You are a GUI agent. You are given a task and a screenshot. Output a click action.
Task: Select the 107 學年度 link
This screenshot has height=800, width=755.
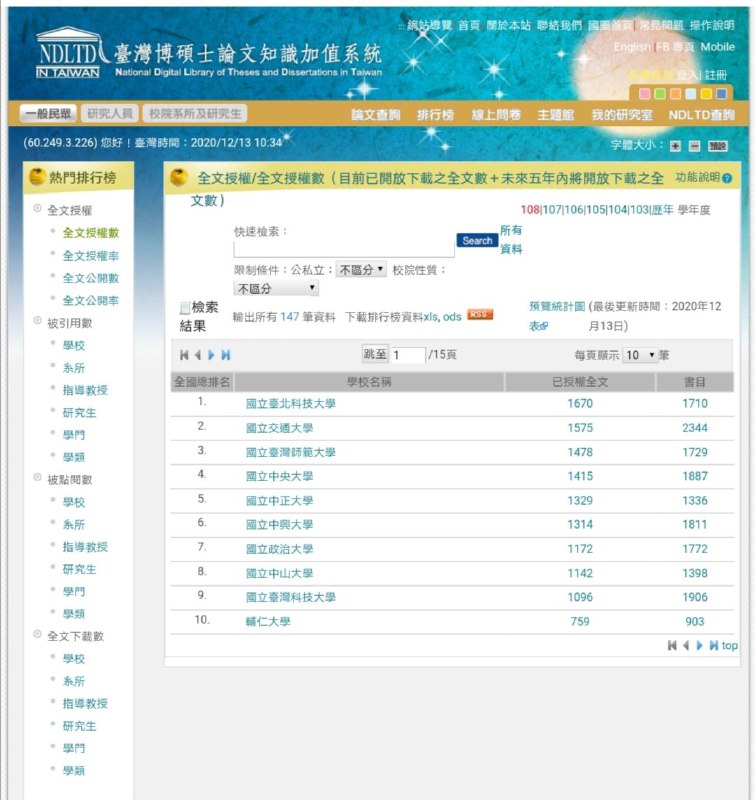click(552, 210)
